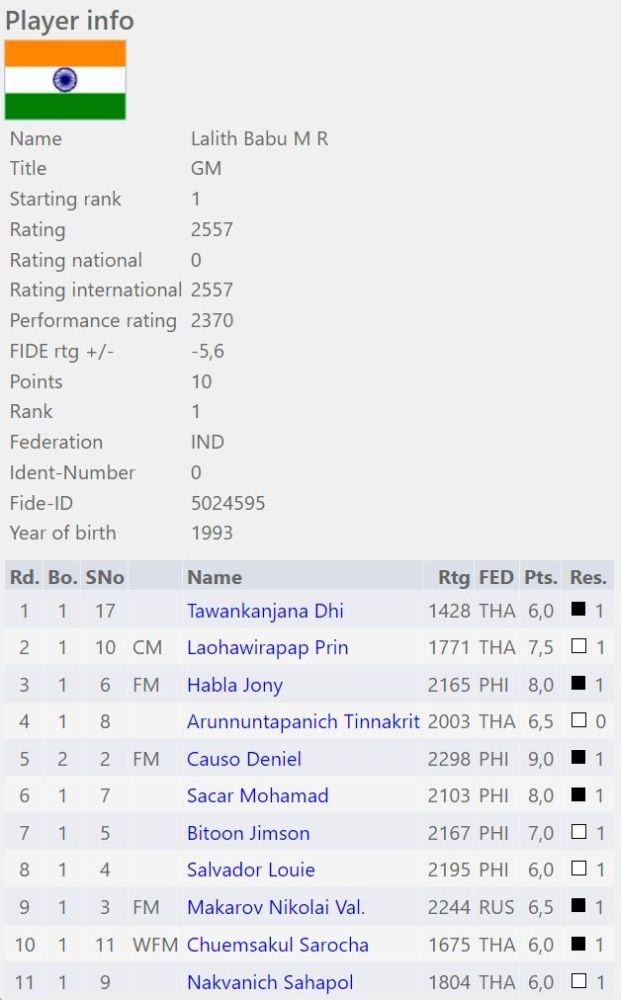Open Makarov Nikolai Val. player page
Image resolution: width=621 pixels, height=1000 pixels.
click(x=276, y=908)
